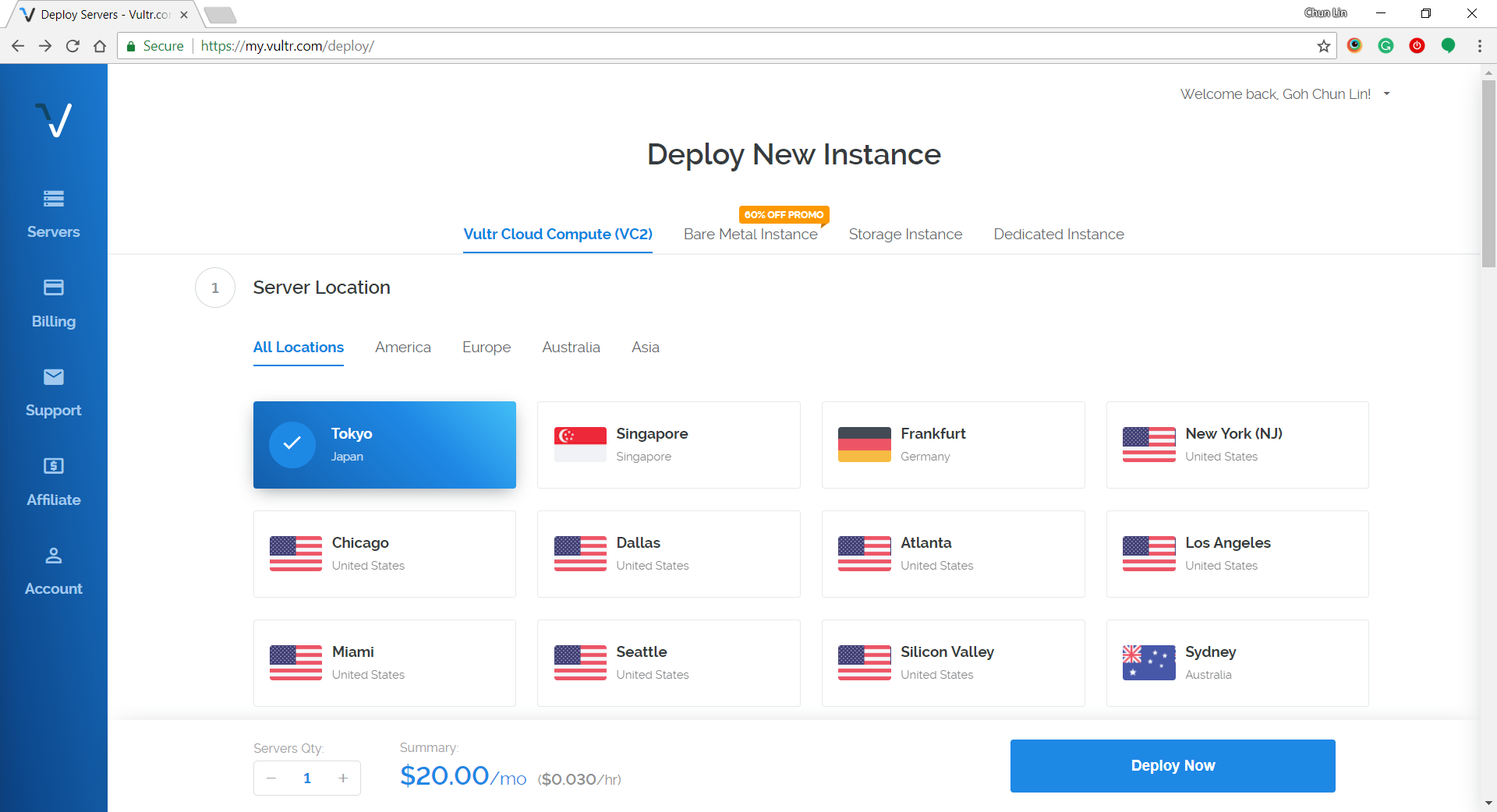Viewport: 1497px width, 812px height.
Task: Bookmark this page with star icon
Action: pos(1323,46)
